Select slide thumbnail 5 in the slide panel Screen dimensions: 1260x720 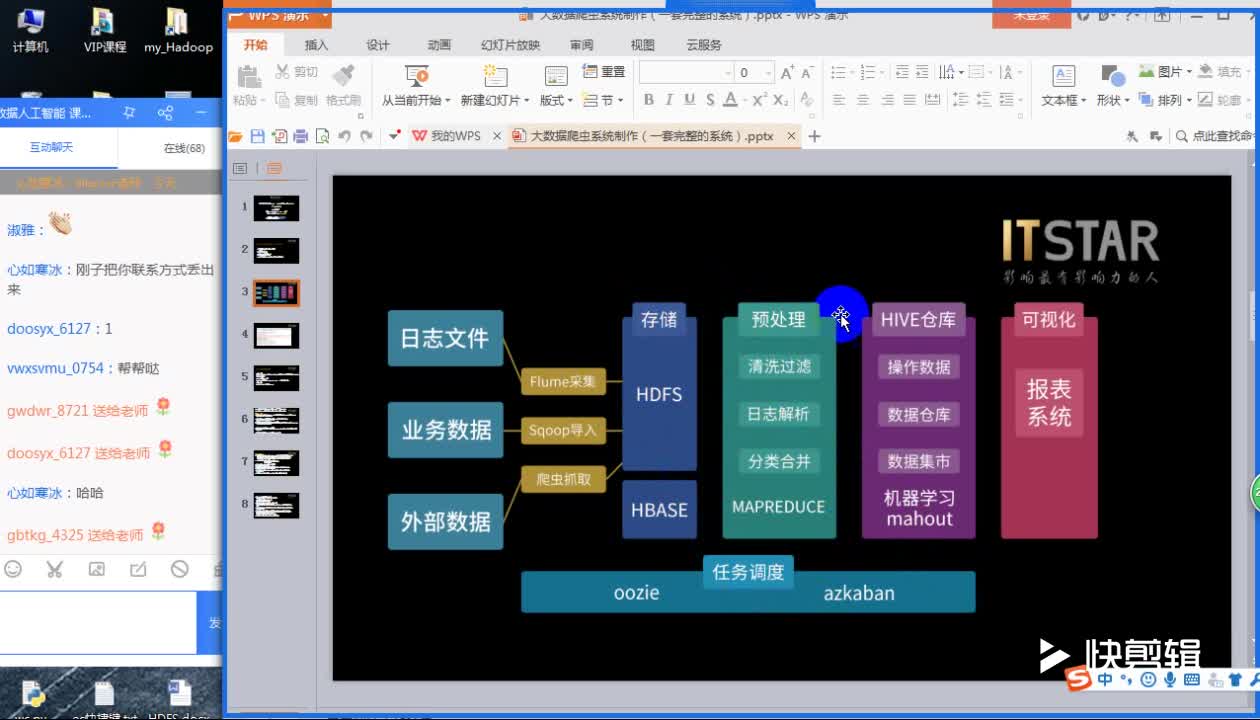coord(276,377)
